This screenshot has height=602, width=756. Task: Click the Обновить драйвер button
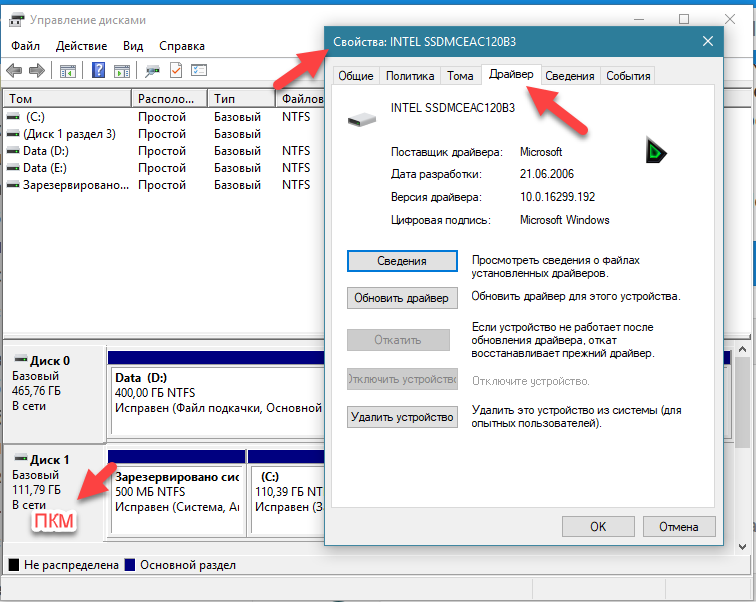402,298
